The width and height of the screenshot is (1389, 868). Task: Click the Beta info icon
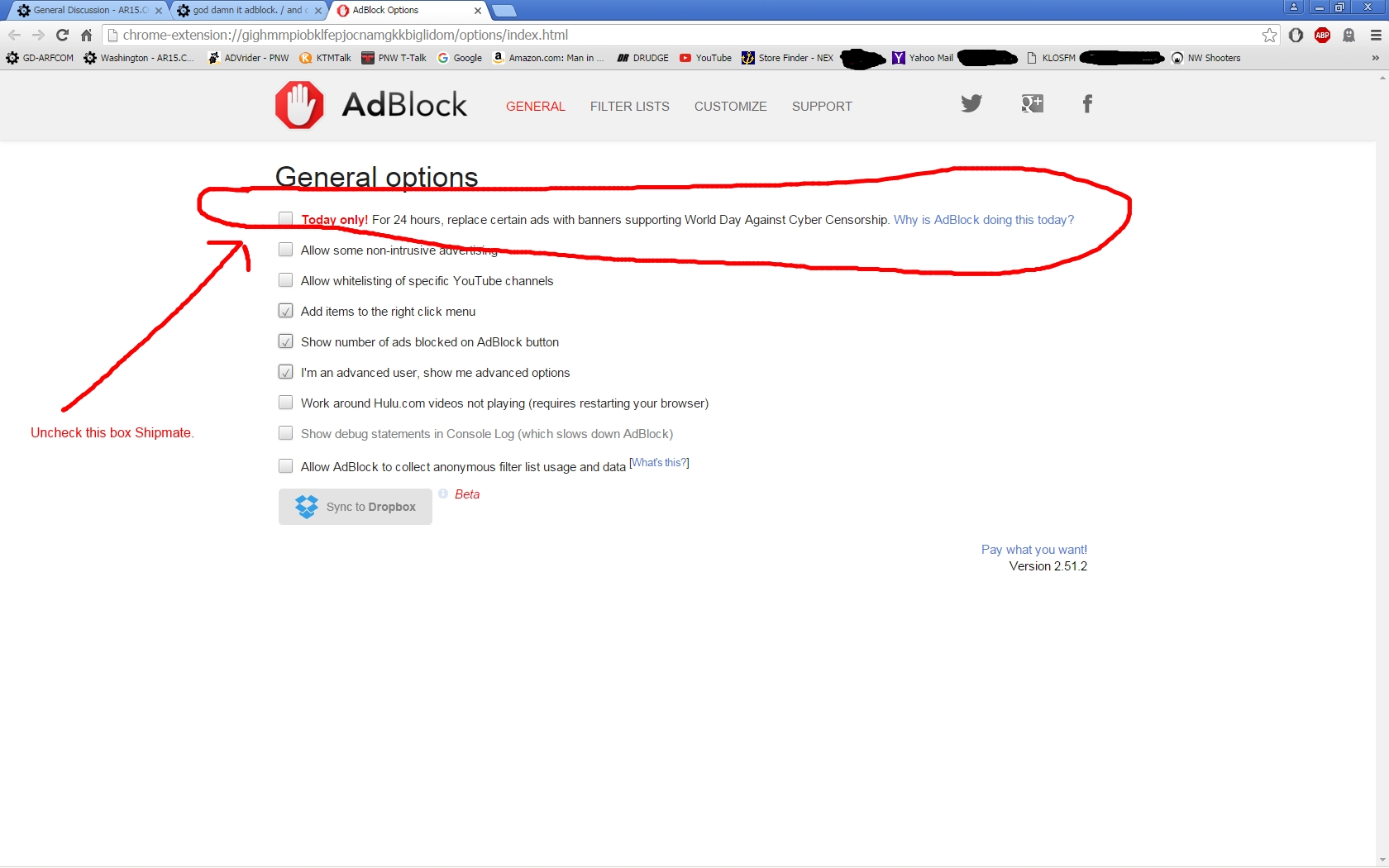[443, 494]
